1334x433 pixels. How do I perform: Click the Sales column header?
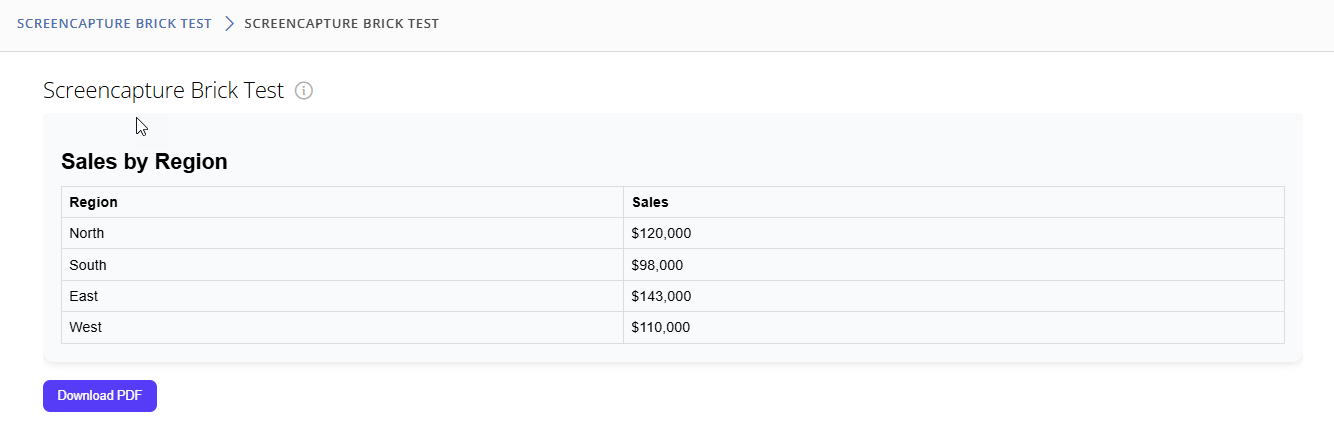pos(954,202)
